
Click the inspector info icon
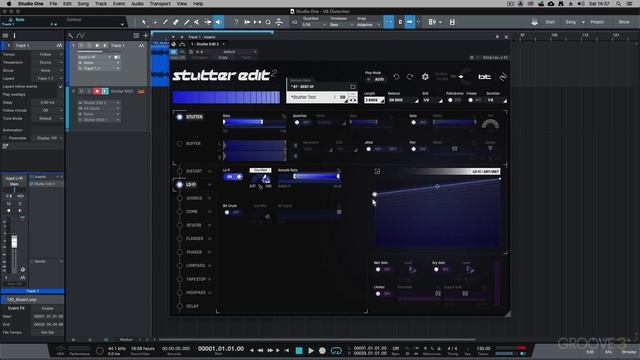[x=14, y=36]
